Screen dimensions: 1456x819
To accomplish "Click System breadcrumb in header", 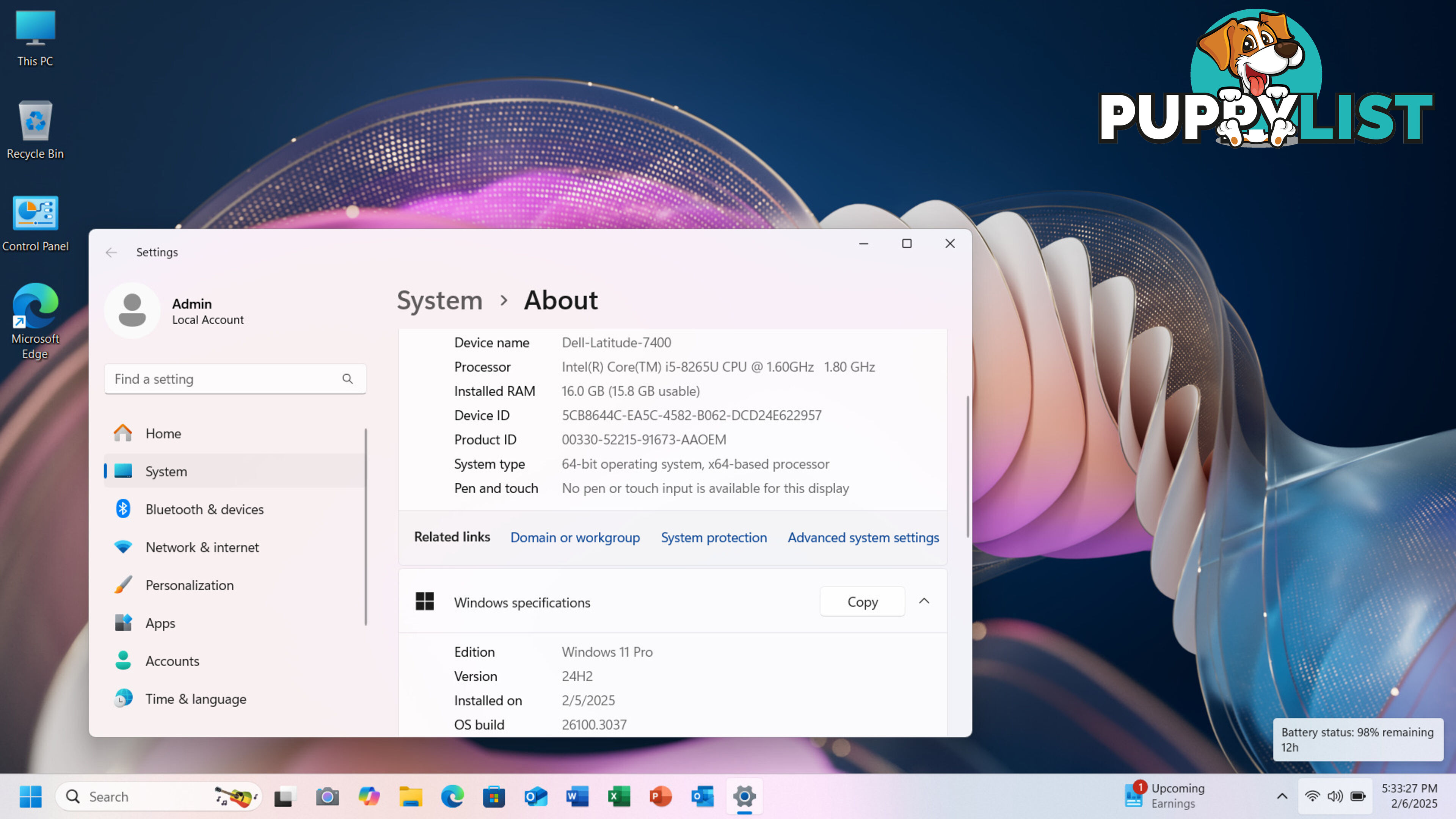I will click(x=440, y=300).
